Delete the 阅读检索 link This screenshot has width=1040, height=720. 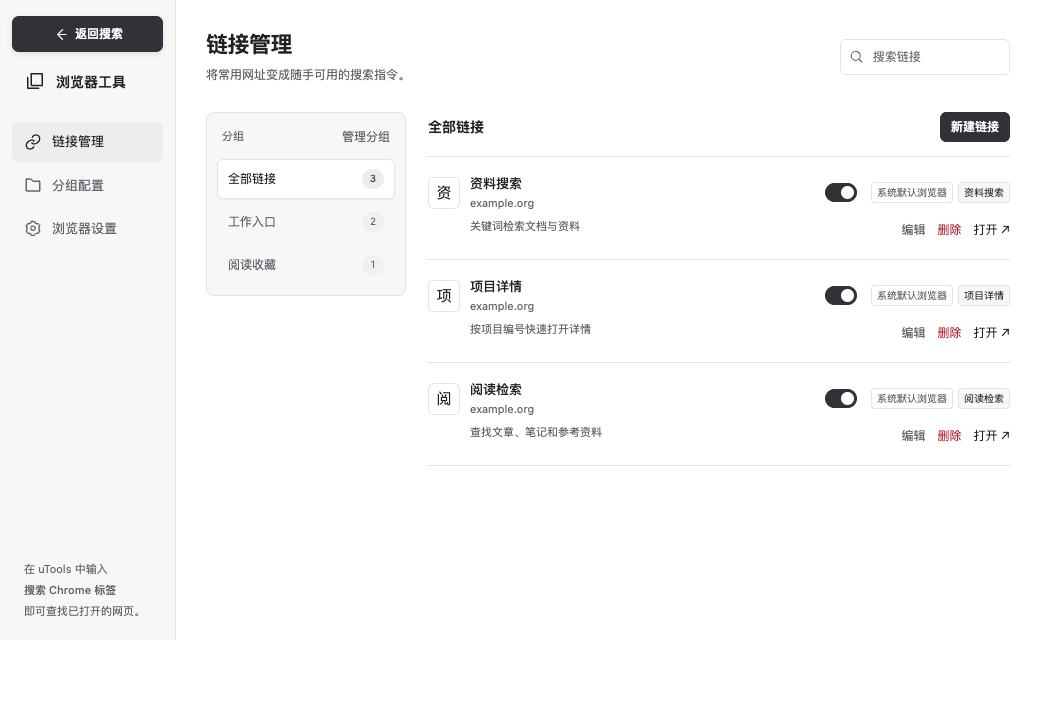[x=949, y=436]
